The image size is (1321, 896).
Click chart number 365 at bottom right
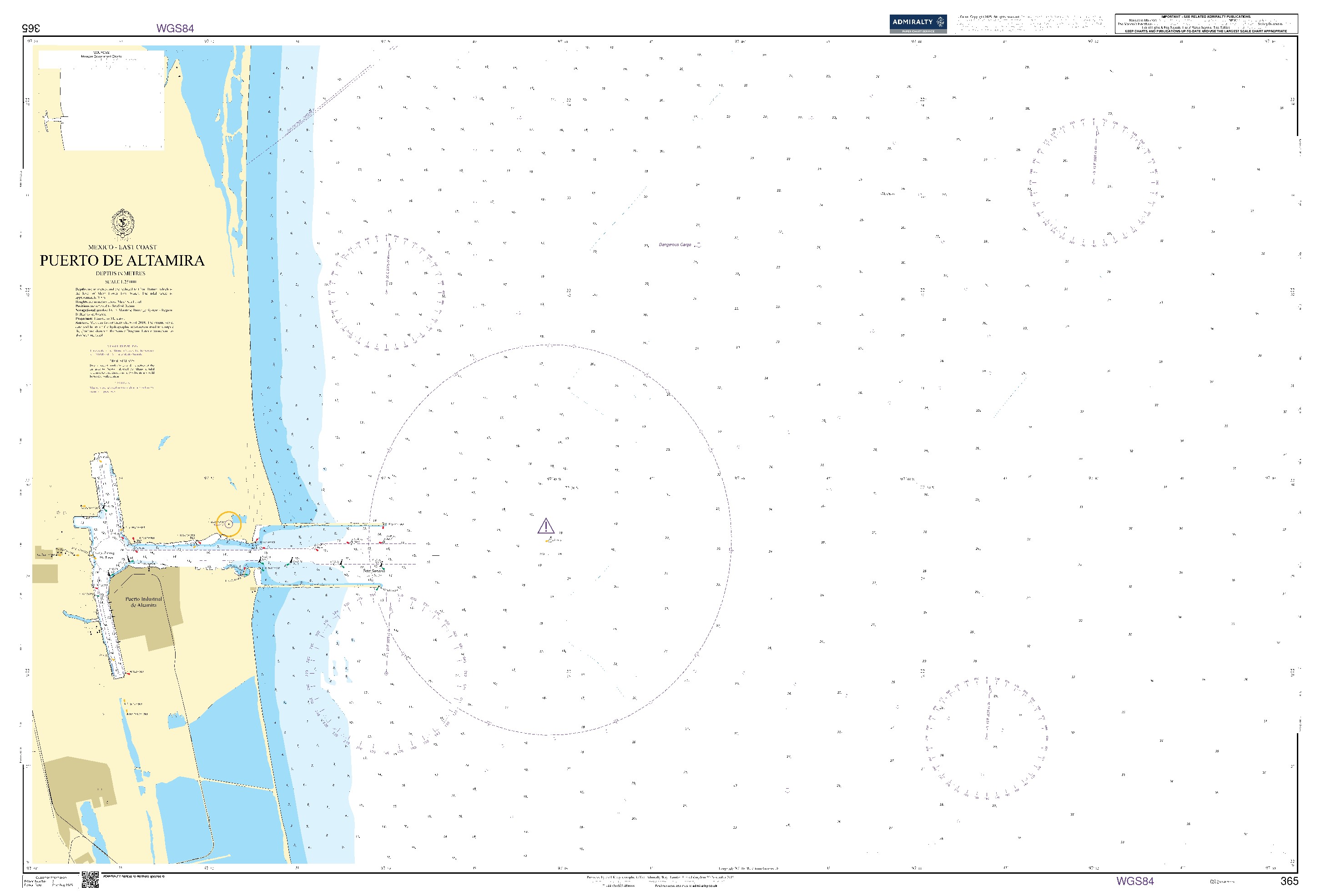point(1289,881)
